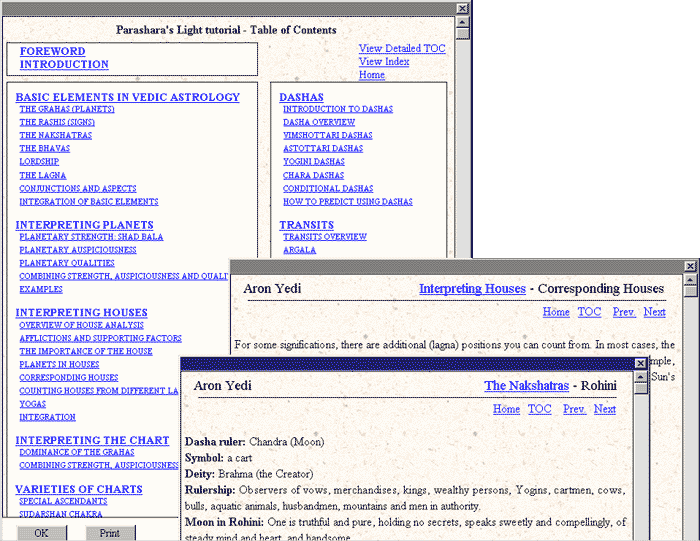Open Transits Overview chapter
This screenshot has width=700, height=541.
[325, 237]
